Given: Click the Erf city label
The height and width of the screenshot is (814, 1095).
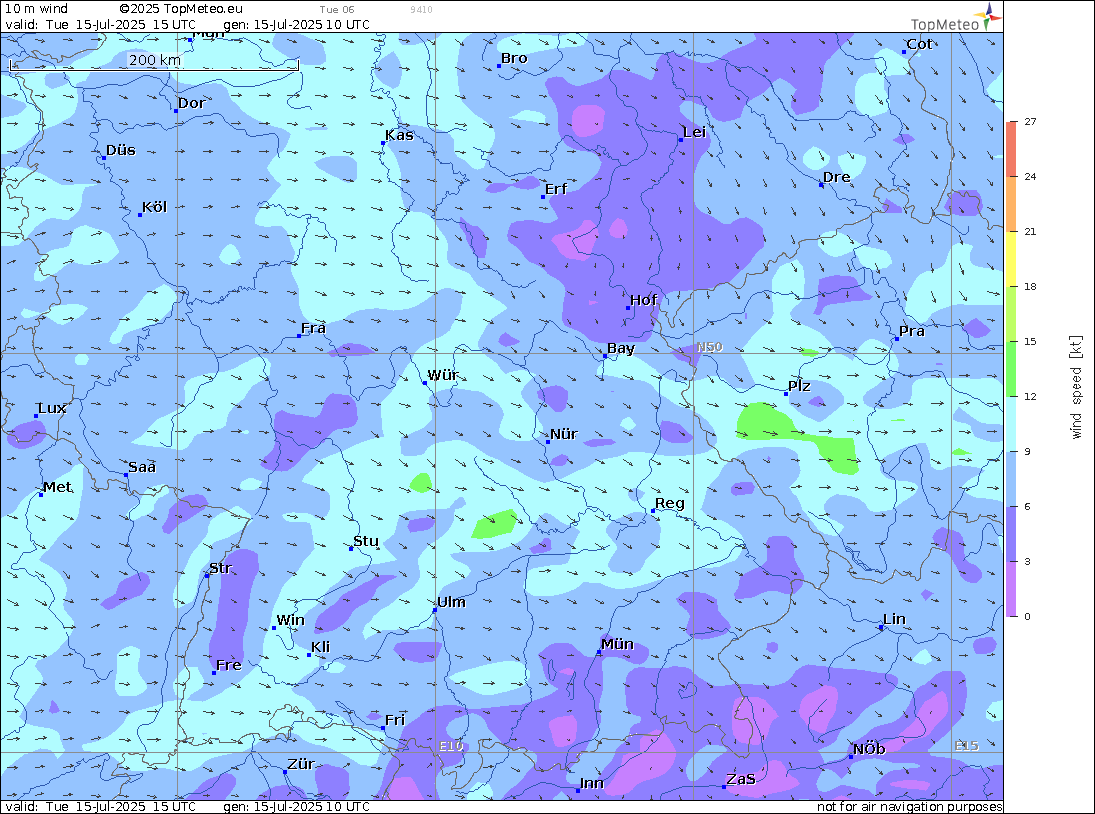Looking at the screenshot, I should (556, 189).
